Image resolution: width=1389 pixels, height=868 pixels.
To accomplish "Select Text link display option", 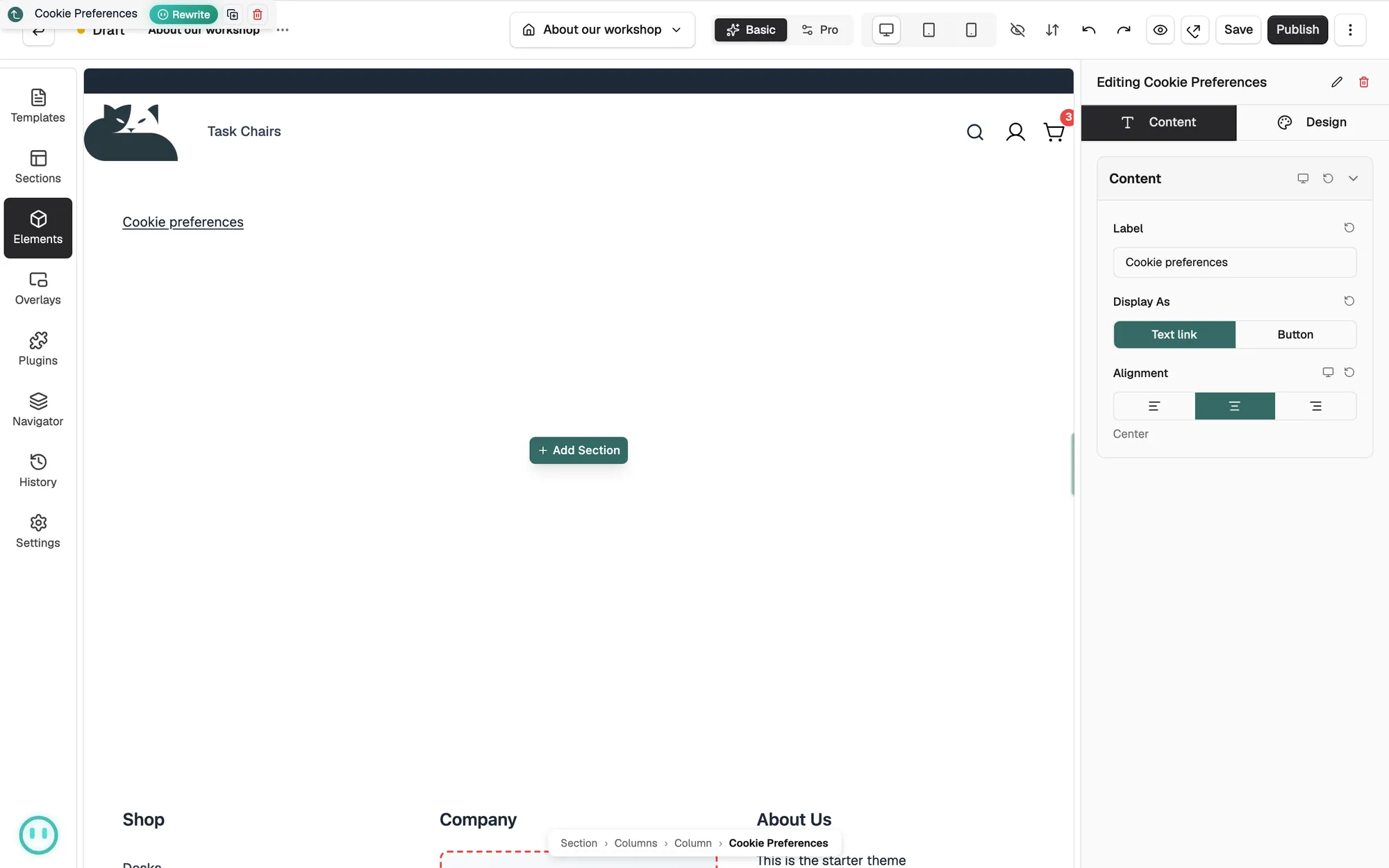I will [x=1174, y=335].
